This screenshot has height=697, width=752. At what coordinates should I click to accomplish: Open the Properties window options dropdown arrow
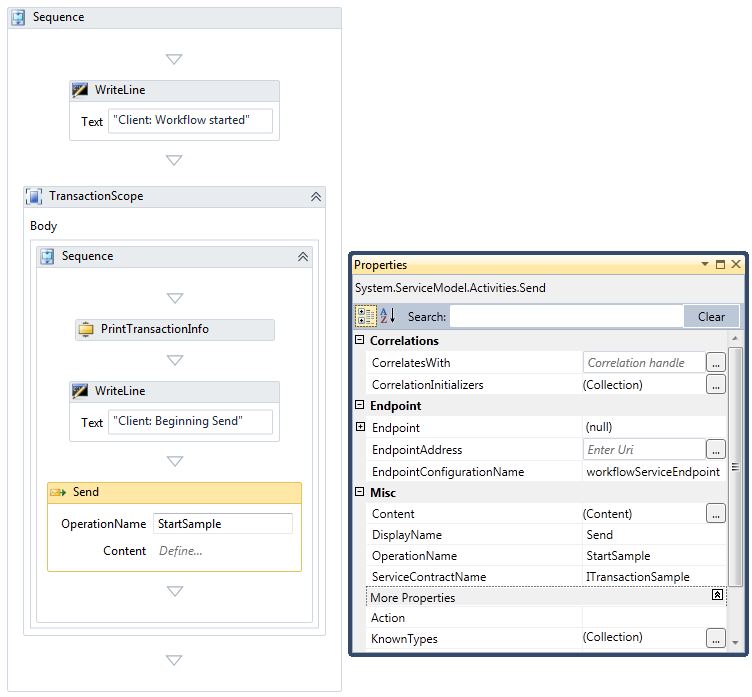coord(705,264)
